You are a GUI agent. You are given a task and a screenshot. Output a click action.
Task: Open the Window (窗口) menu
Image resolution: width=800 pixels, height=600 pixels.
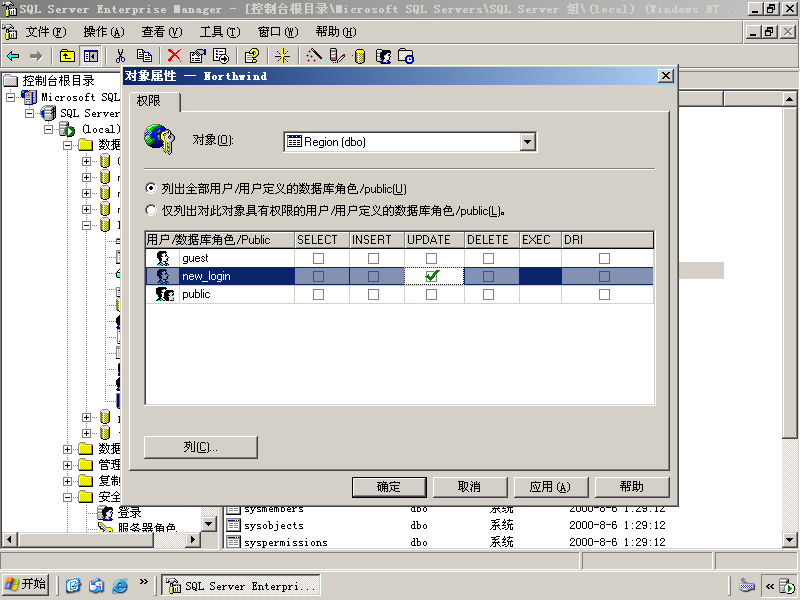tap(278, 32)
